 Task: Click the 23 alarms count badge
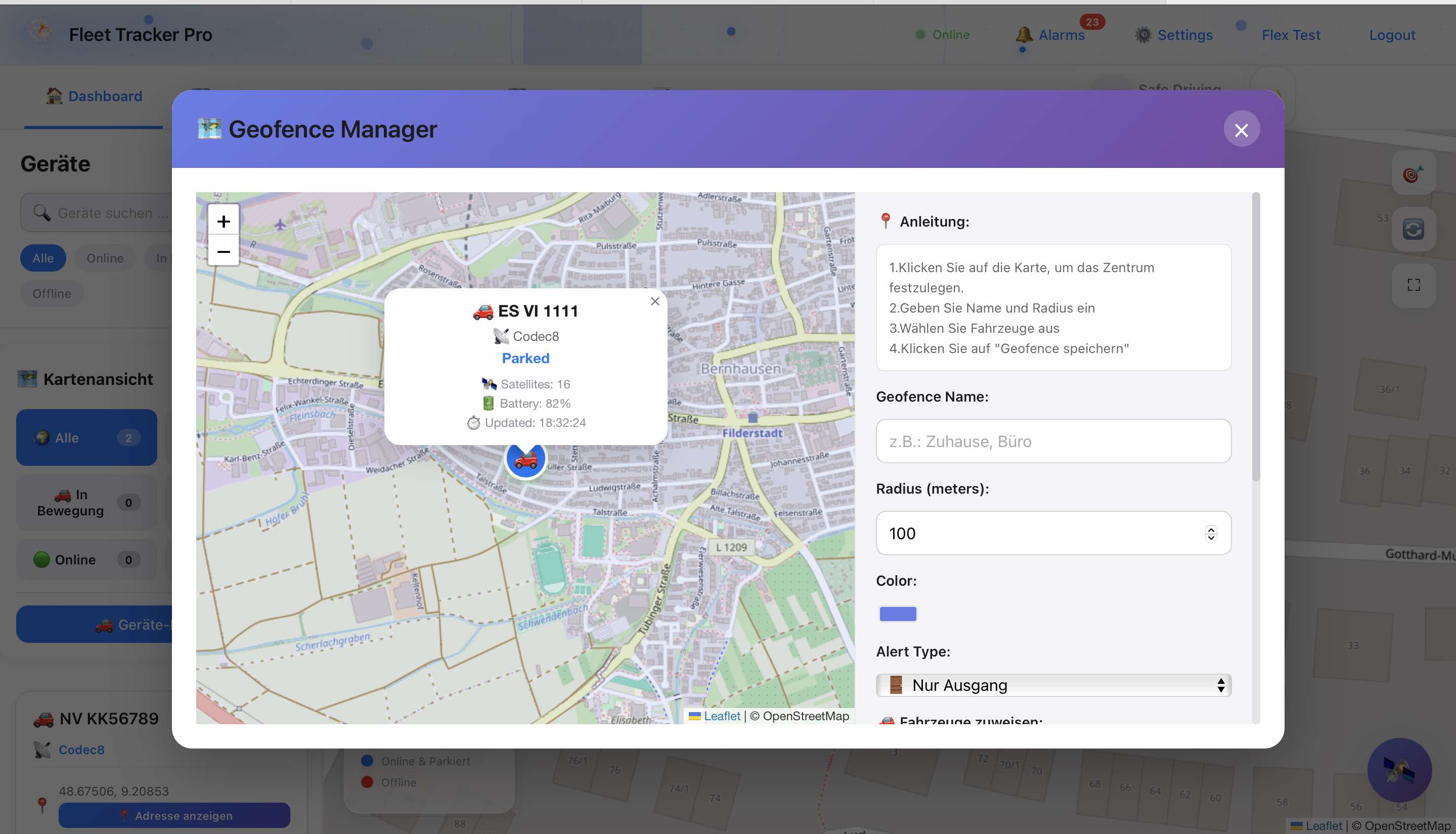pos(1092,22)
